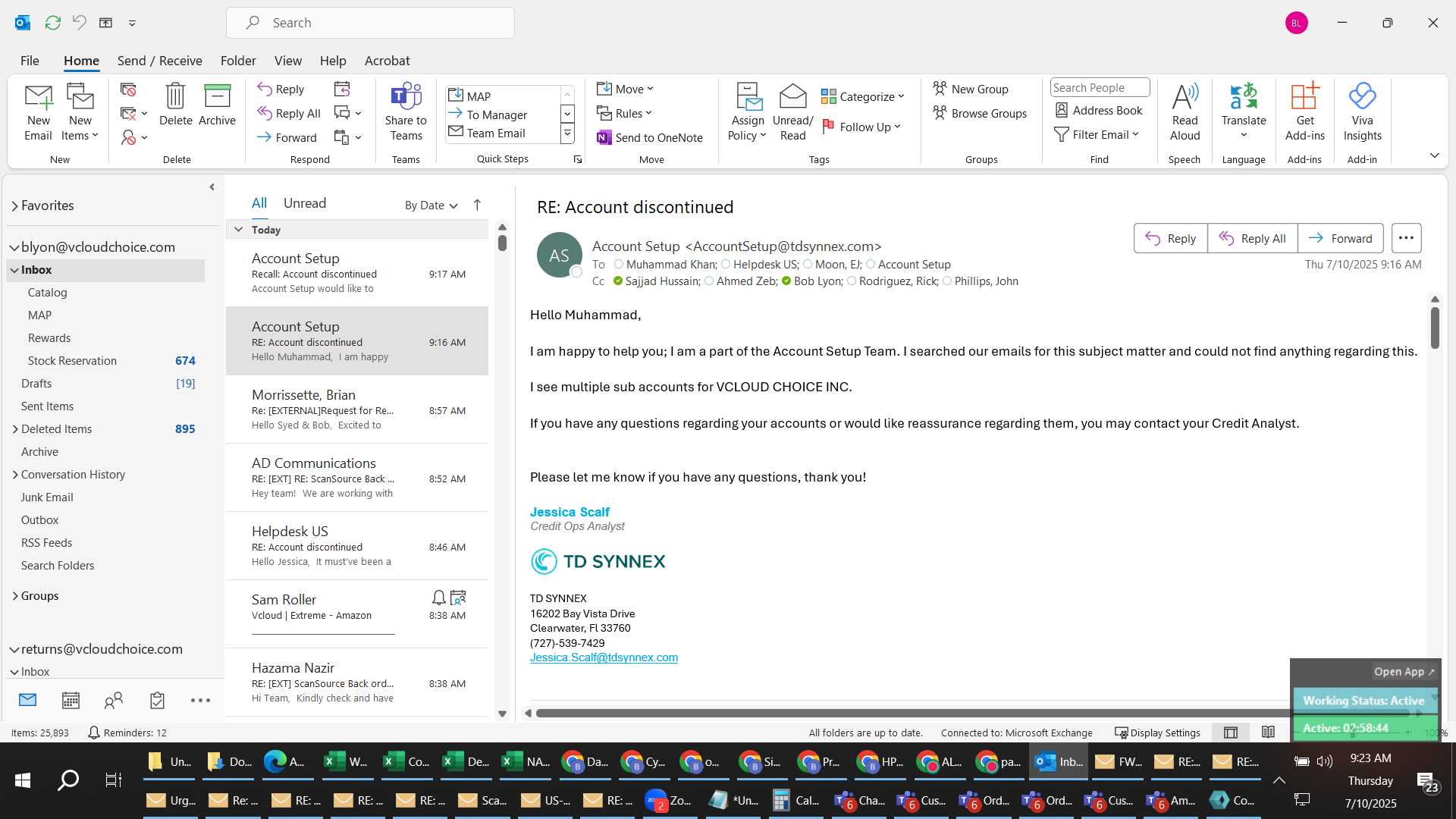Collapse the Today group header
Screen dimensions: 1456x819
click(x=238, y=230)
